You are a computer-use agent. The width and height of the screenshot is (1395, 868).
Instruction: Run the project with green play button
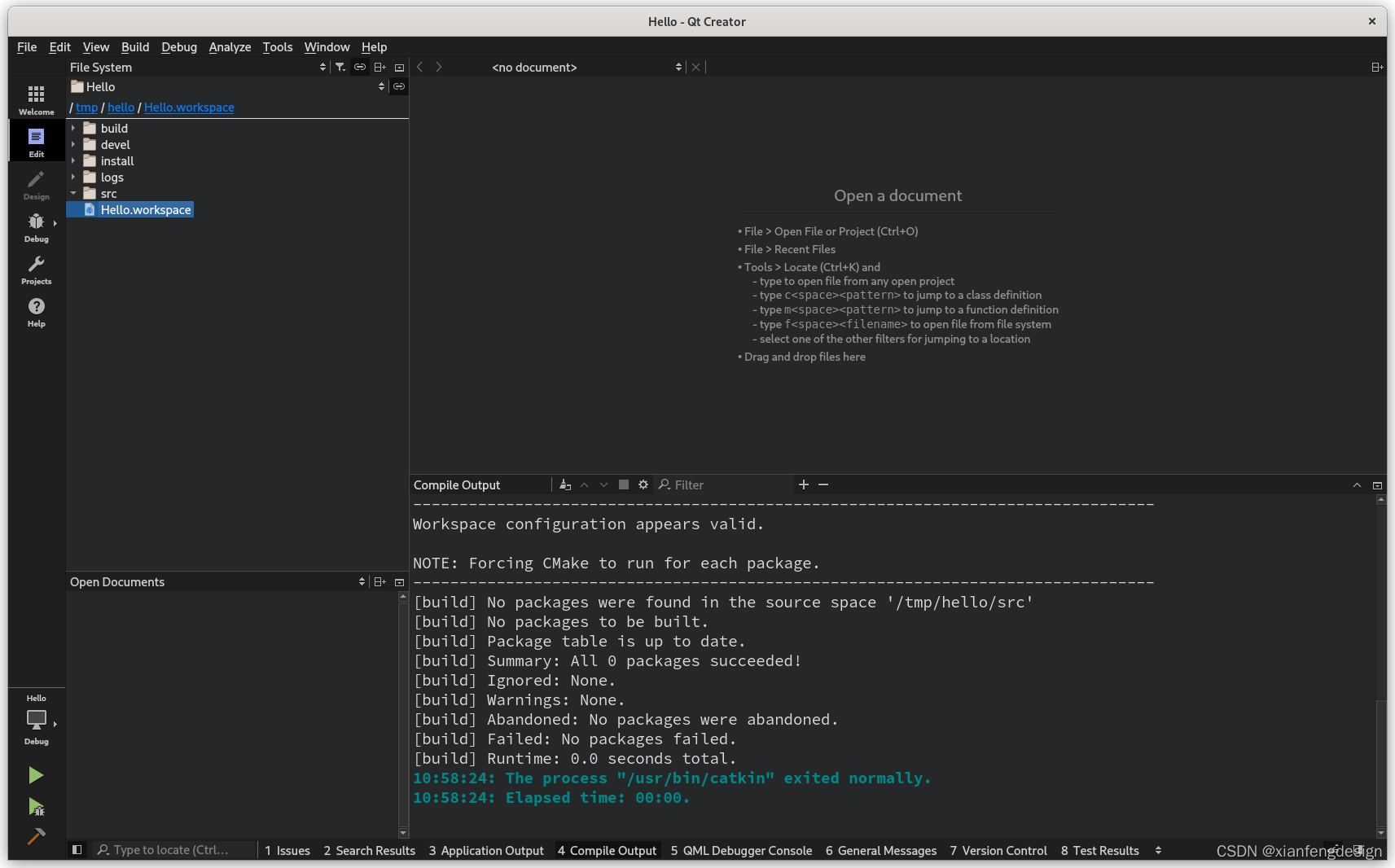(36, 774)
